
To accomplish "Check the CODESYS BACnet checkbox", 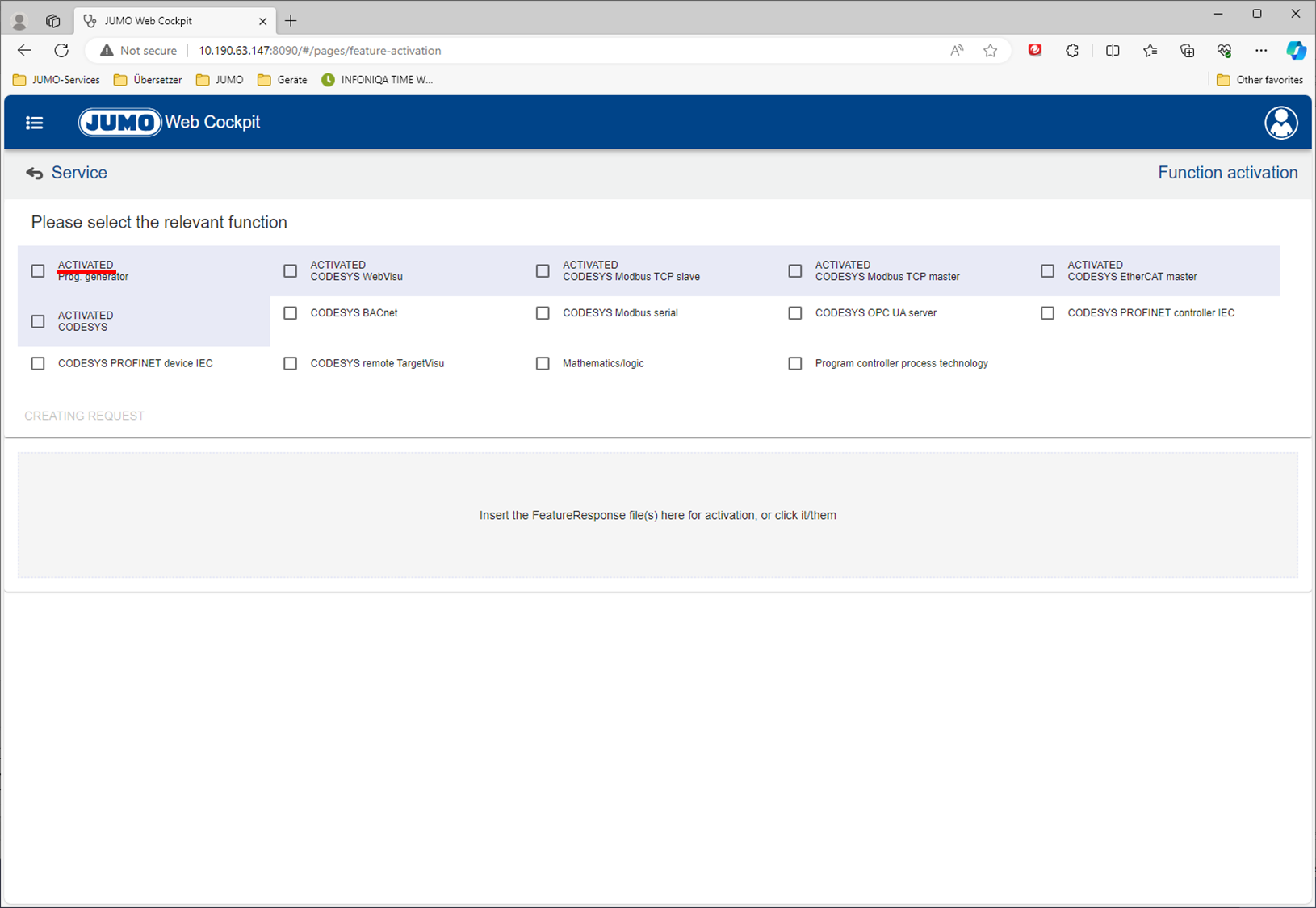I will (291, 313).
